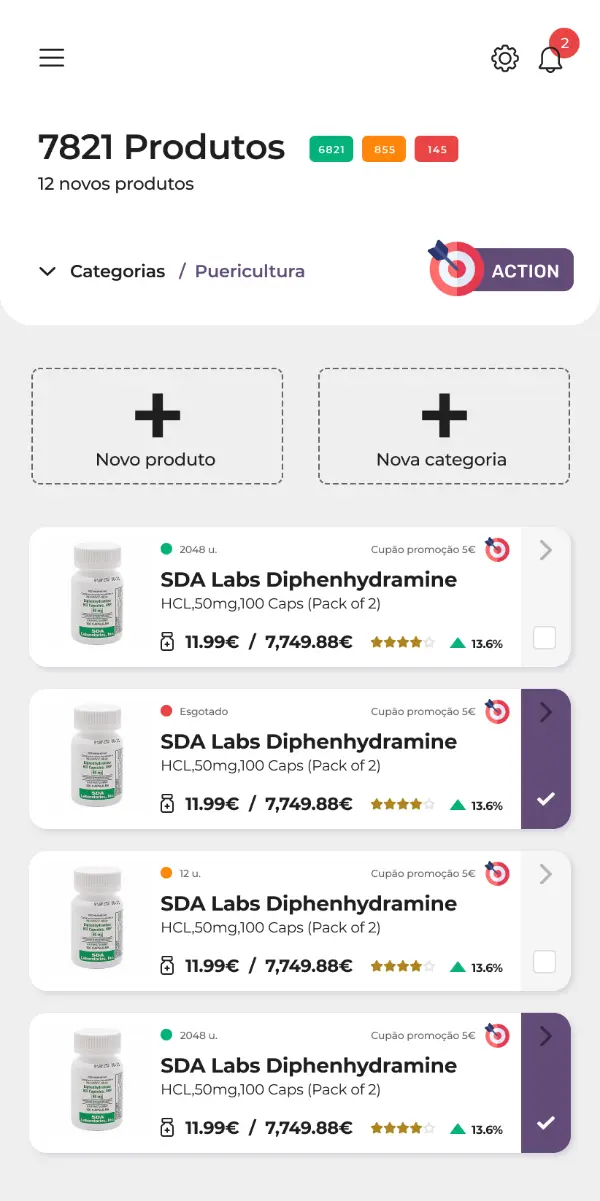Click the plus icon for Novo produto

click(x=157, y=415)
